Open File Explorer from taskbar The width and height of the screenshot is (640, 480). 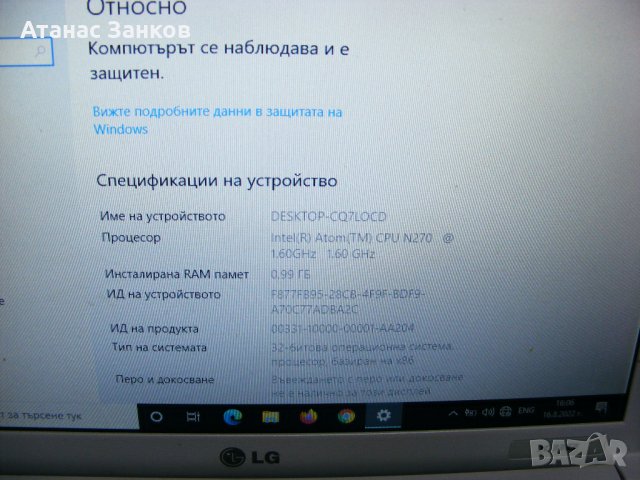(270, 417)
